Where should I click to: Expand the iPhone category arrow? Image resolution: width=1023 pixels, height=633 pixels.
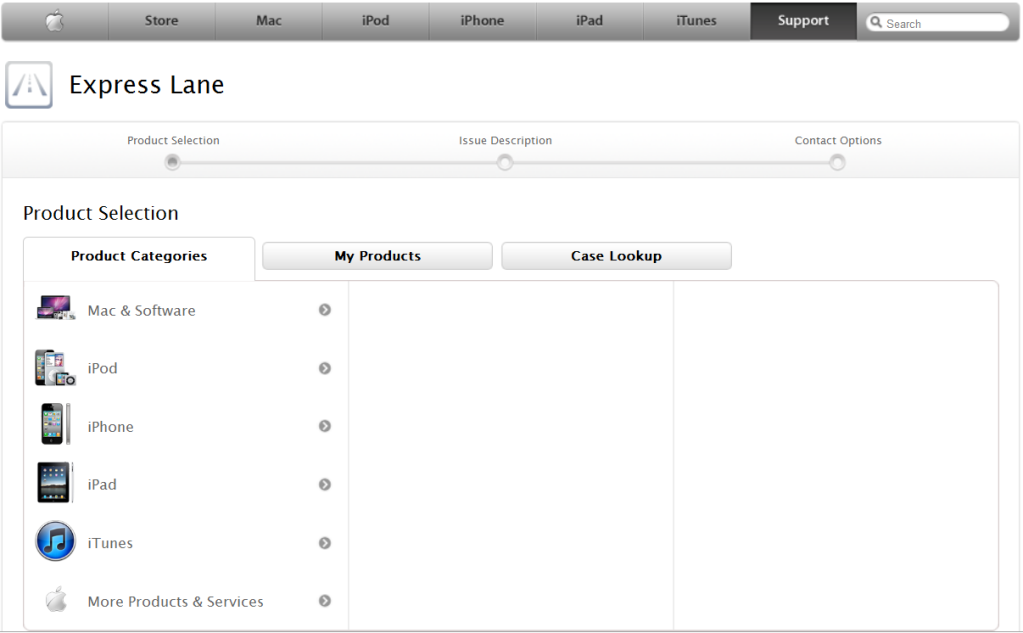324,426
